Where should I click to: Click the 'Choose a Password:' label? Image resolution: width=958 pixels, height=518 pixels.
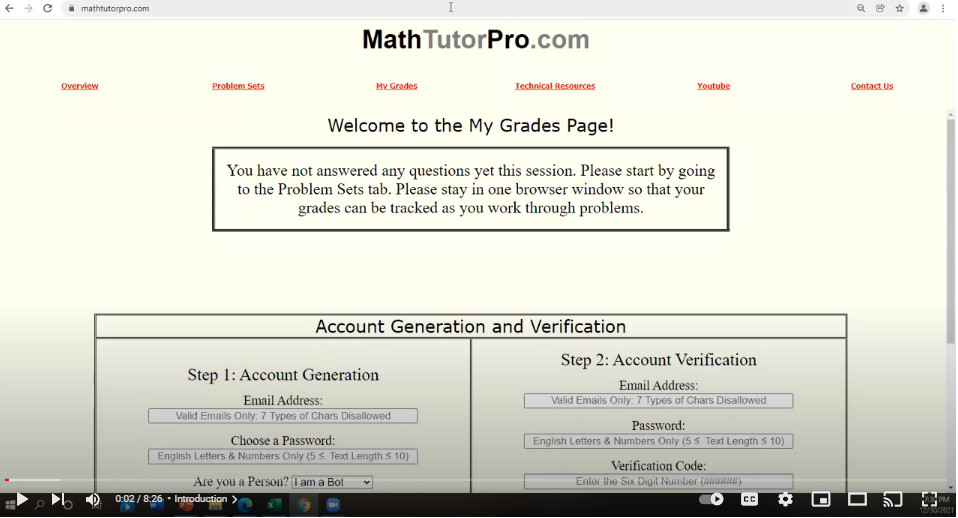click(x=283, y=441)
